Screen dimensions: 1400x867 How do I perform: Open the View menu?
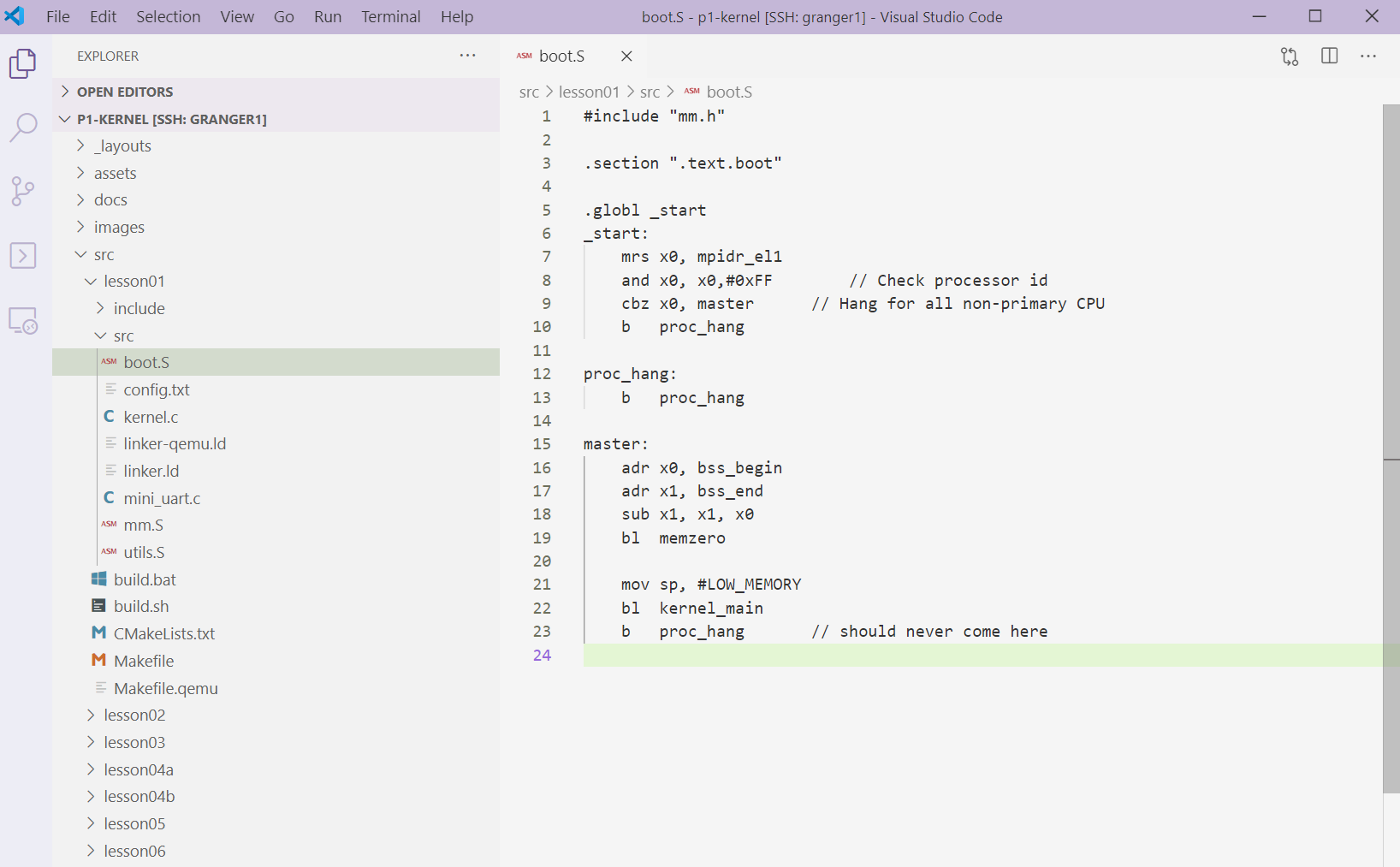(x=237, y=16)
